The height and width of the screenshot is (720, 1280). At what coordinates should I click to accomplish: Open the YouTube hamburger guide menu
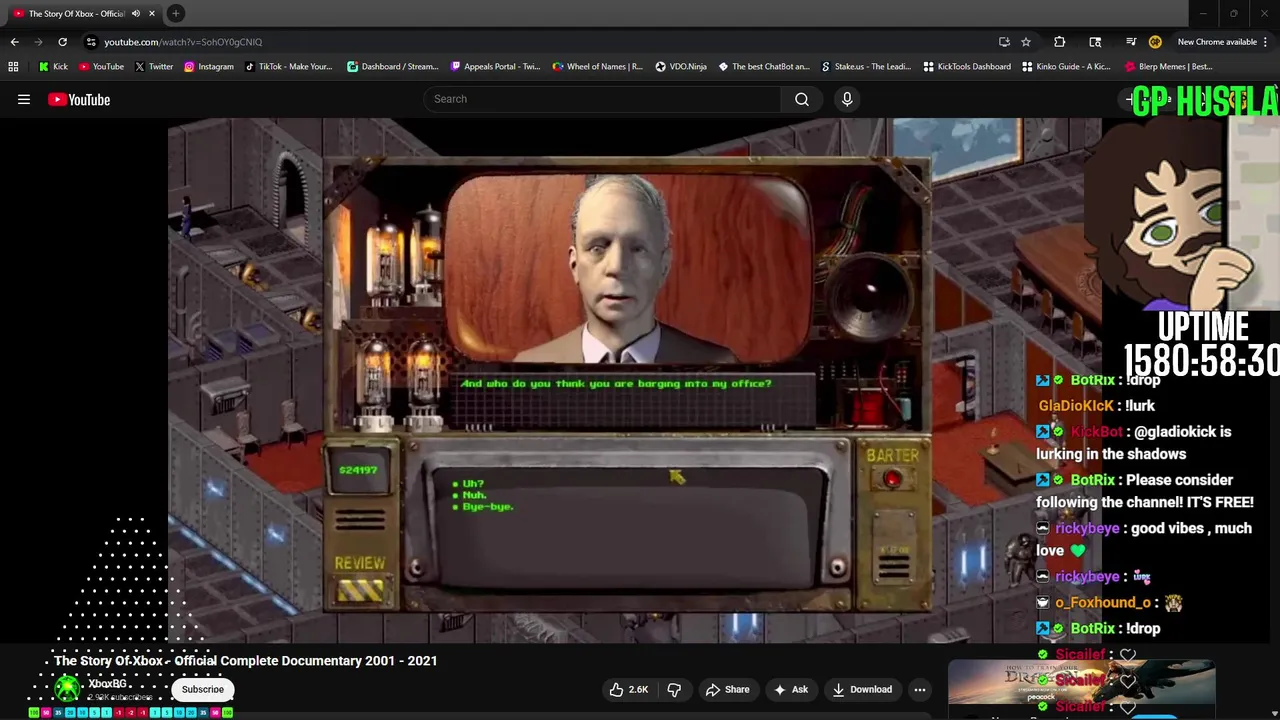[x=24, y=99]
